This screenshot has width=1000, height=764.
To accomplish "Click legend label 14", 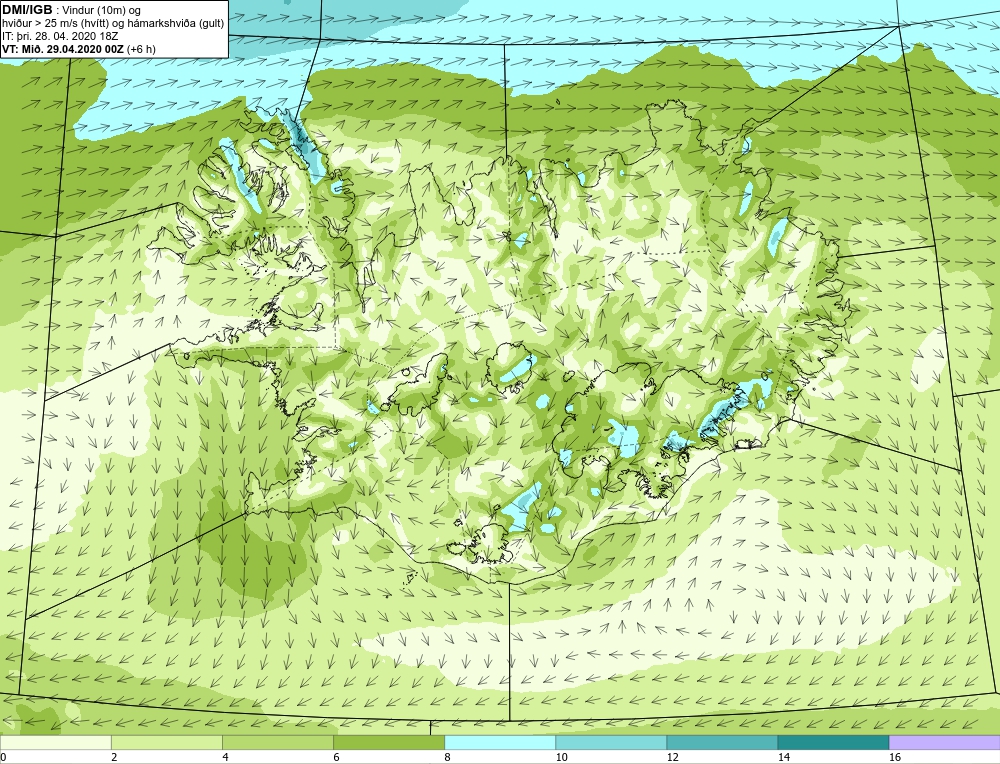I will coord(784,757).
